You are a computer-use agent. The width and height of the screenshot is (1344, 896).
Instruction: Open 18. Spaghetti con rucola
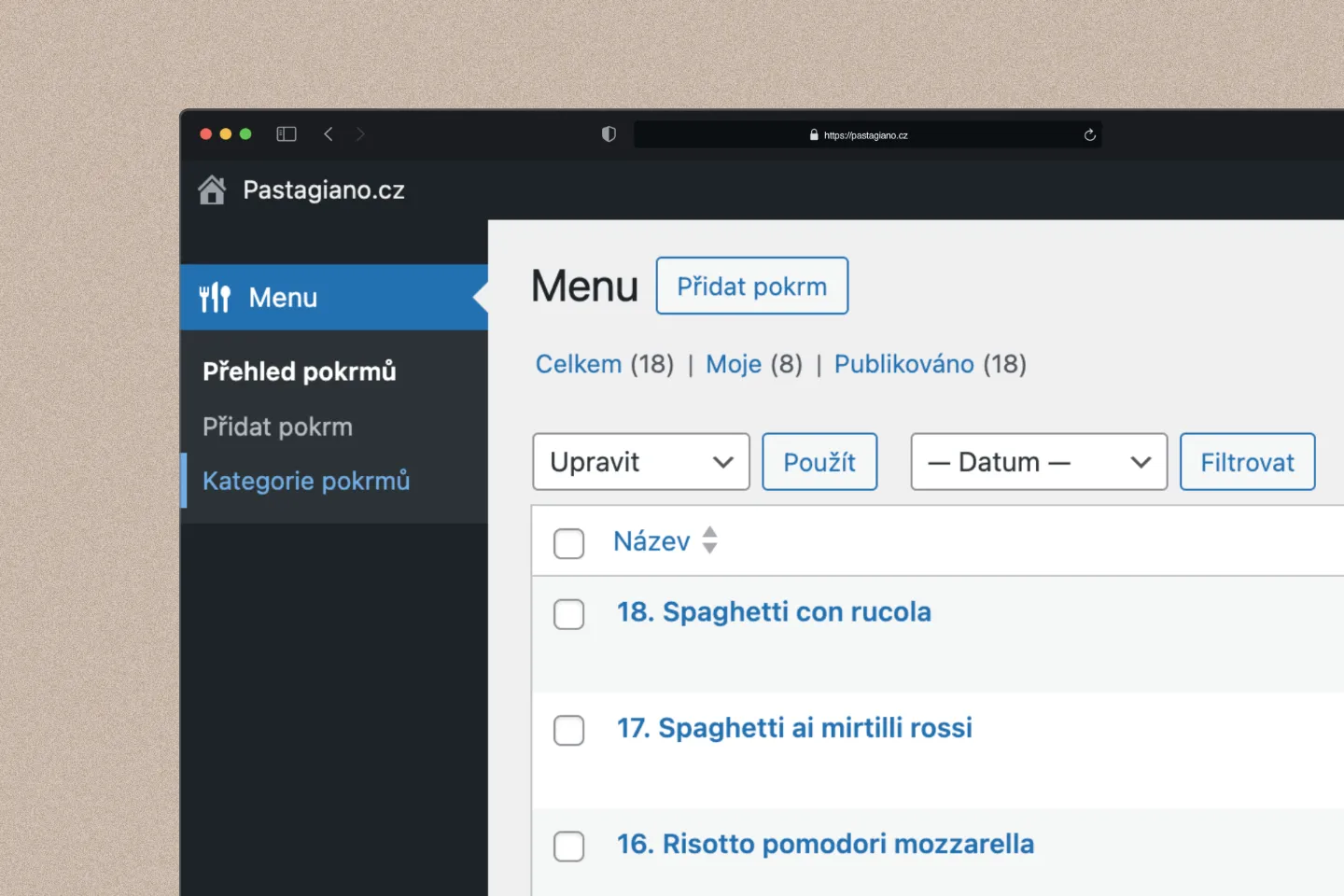point(774,612)
